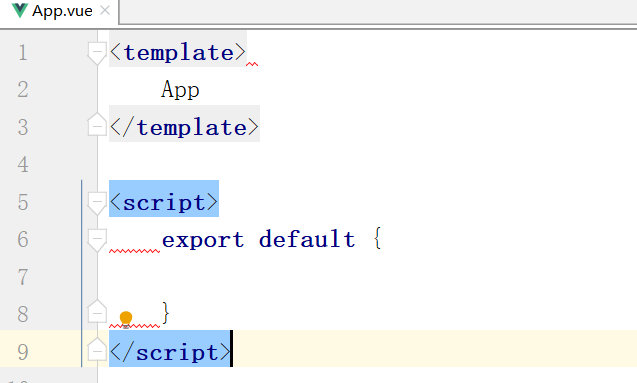
Task: Click line number 1 in gutter
Action: coord(23,53)
